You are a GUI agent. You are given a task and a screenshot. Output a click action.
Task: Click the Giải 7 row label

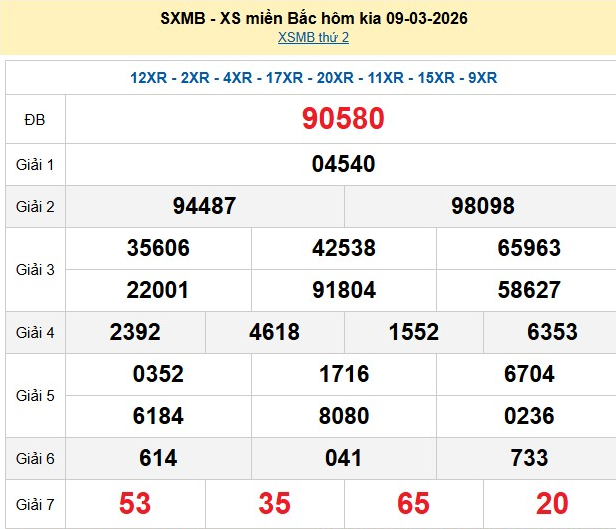click(x=35, y=503)
